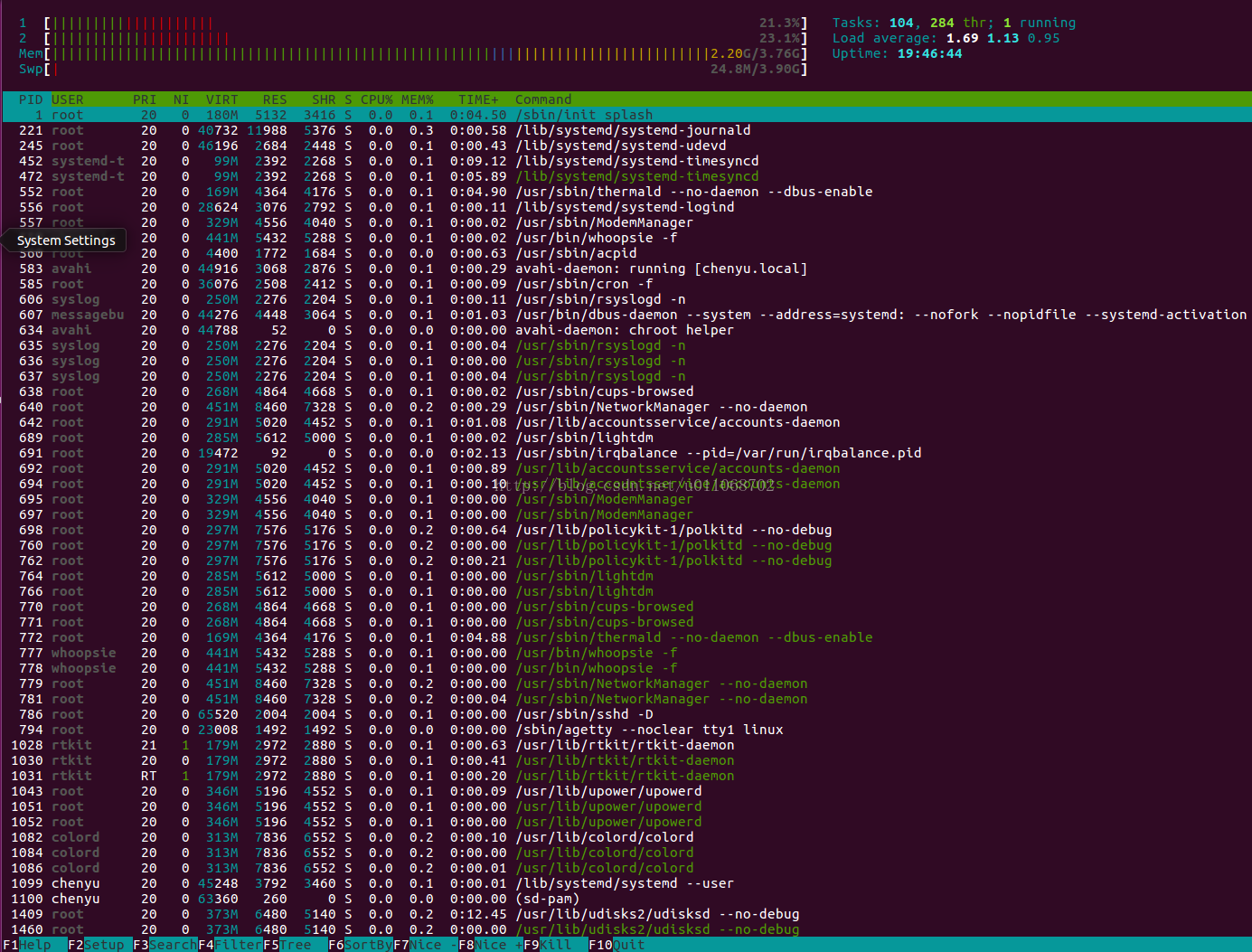Select the agetty --noclear tty1 row

tap(626, 730)
